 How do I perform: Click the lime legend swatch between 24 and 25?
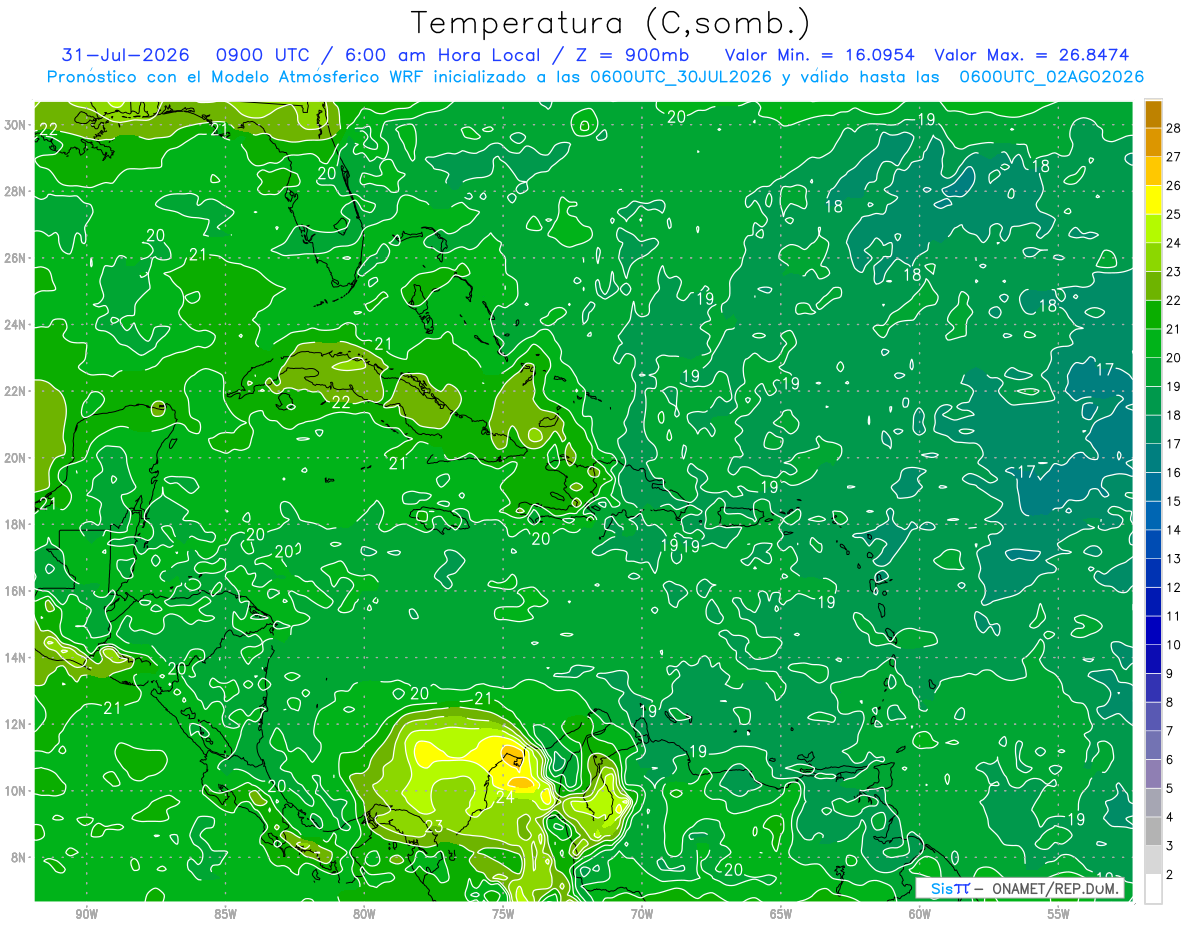click(1153, 229)
